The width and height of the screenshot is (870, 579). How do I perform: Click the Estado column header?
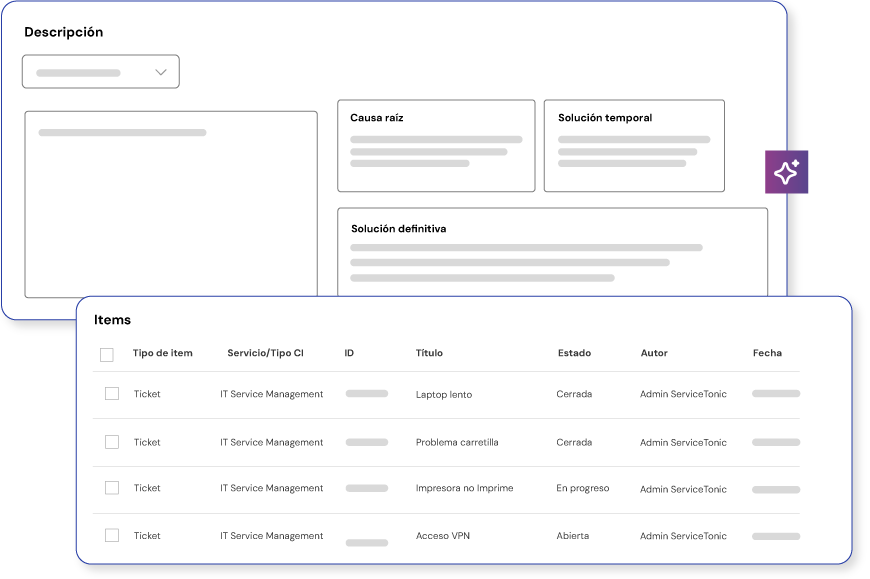(x=574, y=353)
